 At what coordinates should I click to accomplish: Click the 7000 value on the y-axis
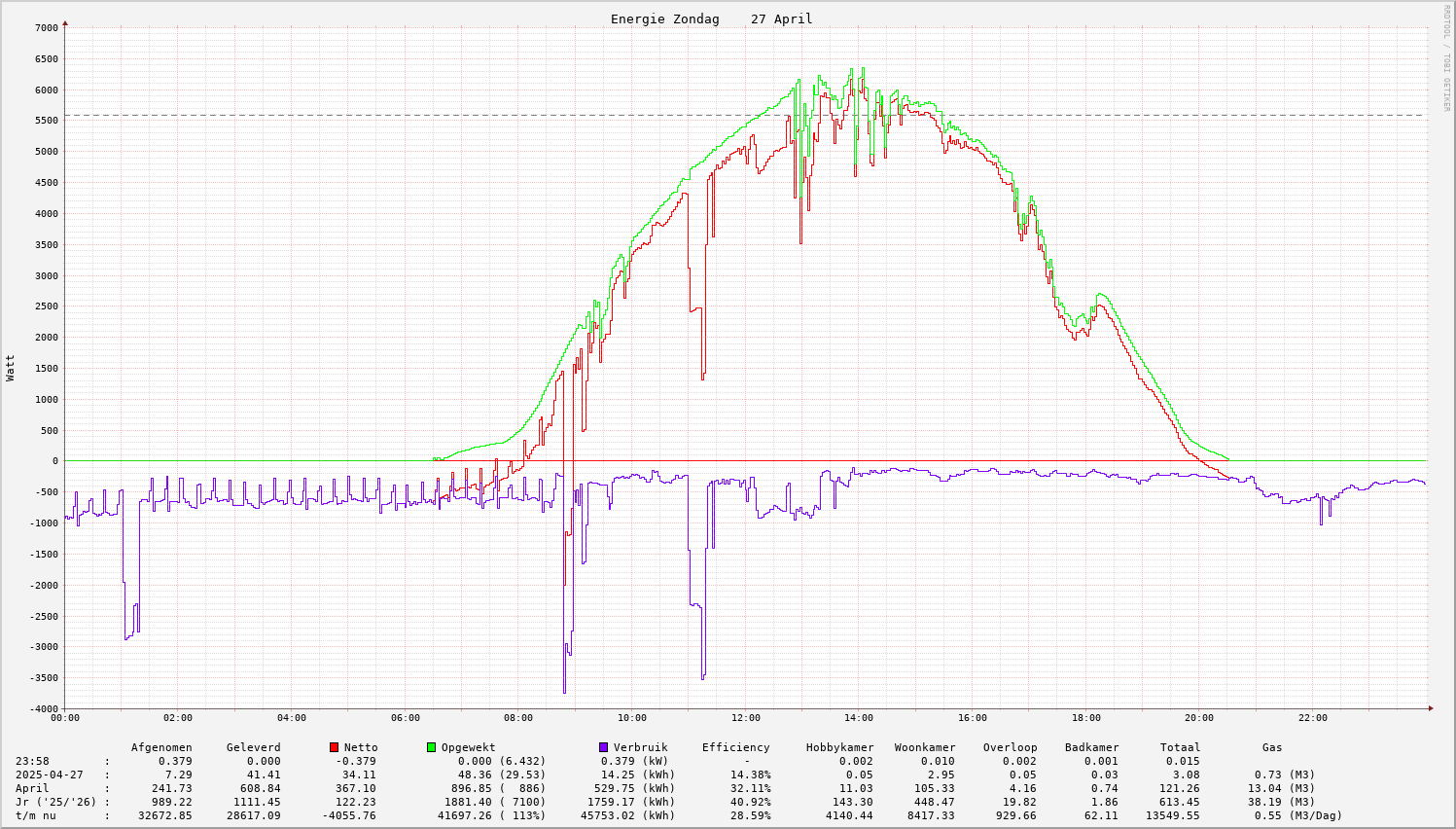pyautogui.click(x=46, y=28)
